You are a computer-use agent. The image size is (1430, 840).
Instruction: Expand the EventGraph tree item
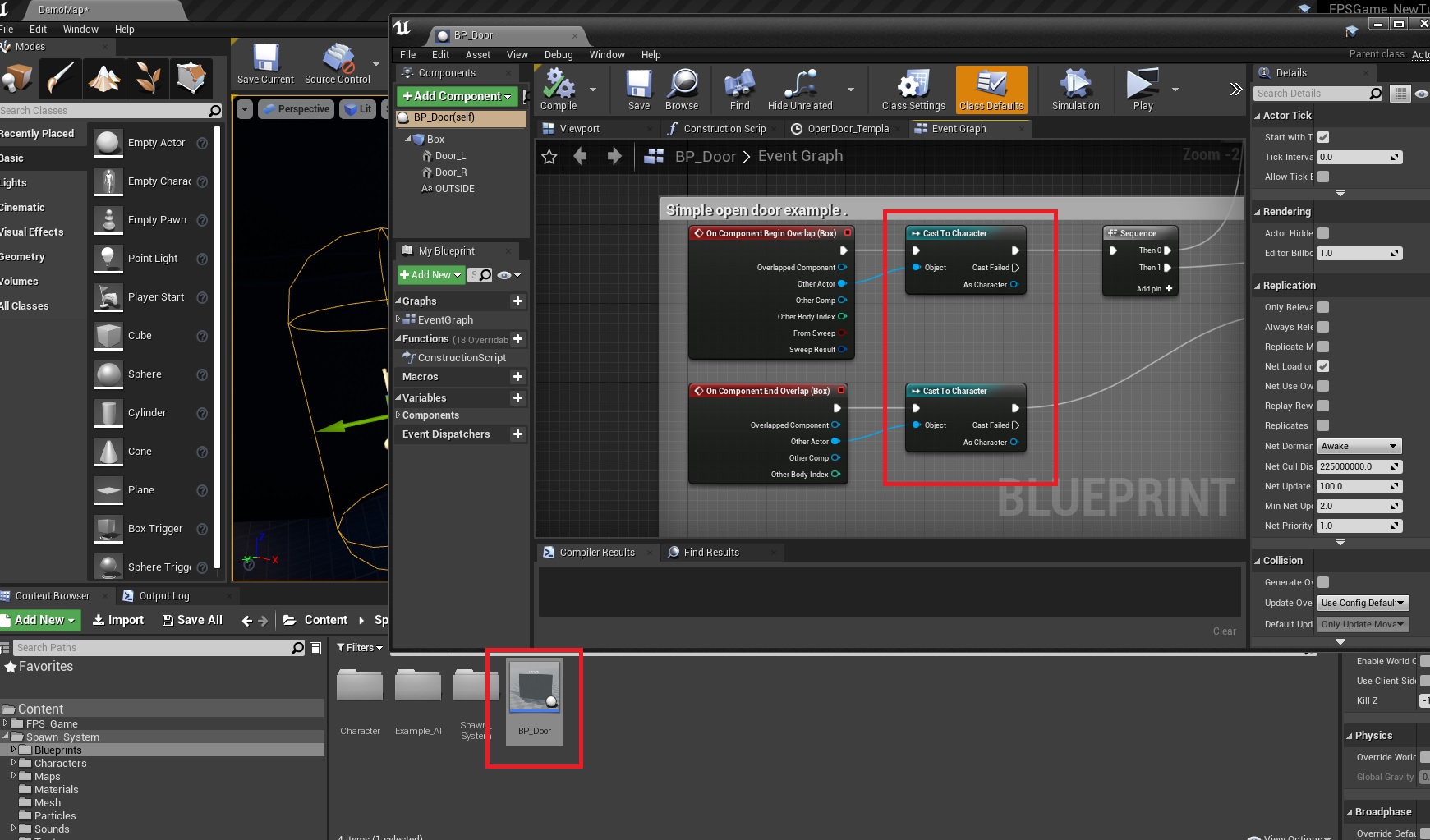coord(398,319)
